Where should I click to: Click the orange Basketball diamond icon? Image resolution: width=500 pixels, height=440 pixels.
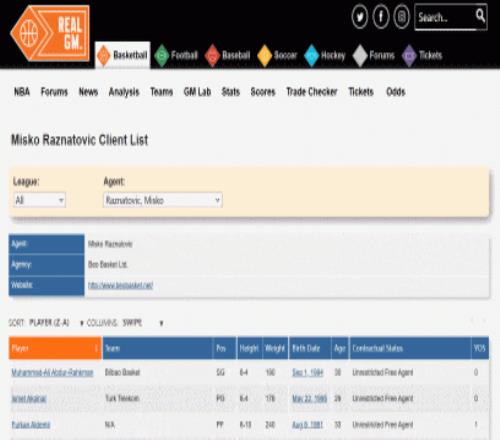[103, 55]
